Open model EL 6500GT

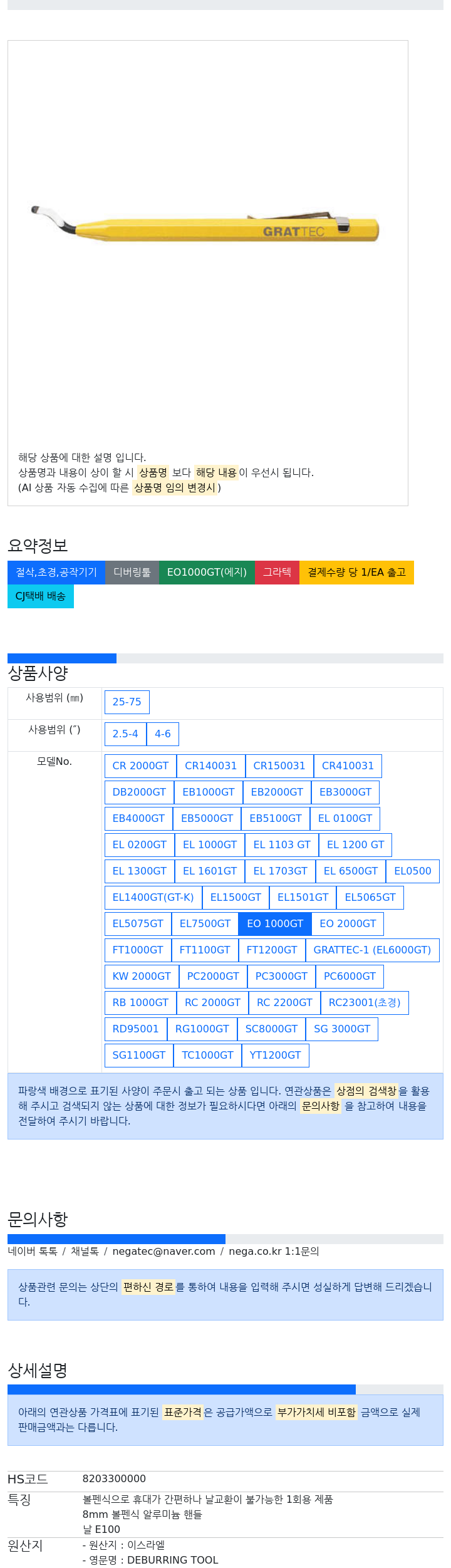tap(351, 871)
